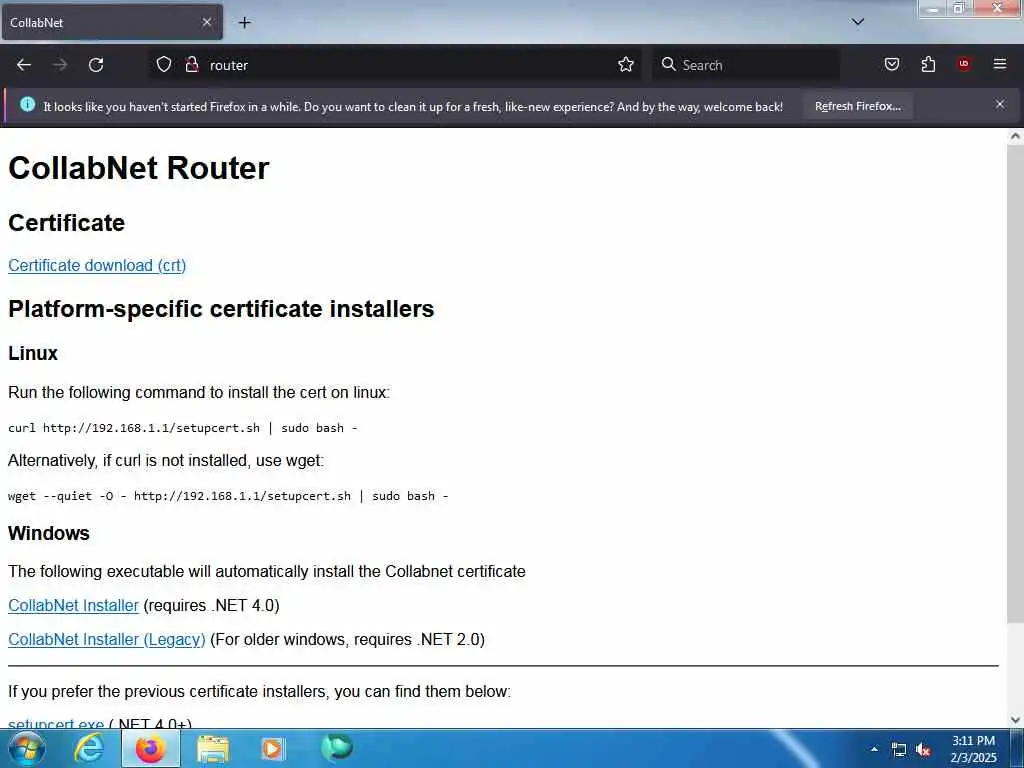Open the Save to Pocket button
Image resolution: width=1024 pixels, height=768 pixels.
point(891,64)
